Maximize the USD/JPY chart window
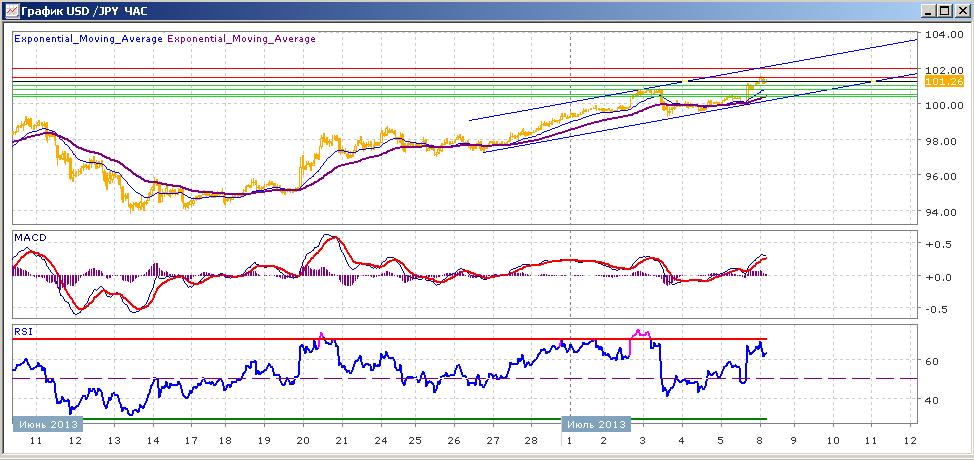The width and height of the screenshot is (974, 460). point(944,11)
